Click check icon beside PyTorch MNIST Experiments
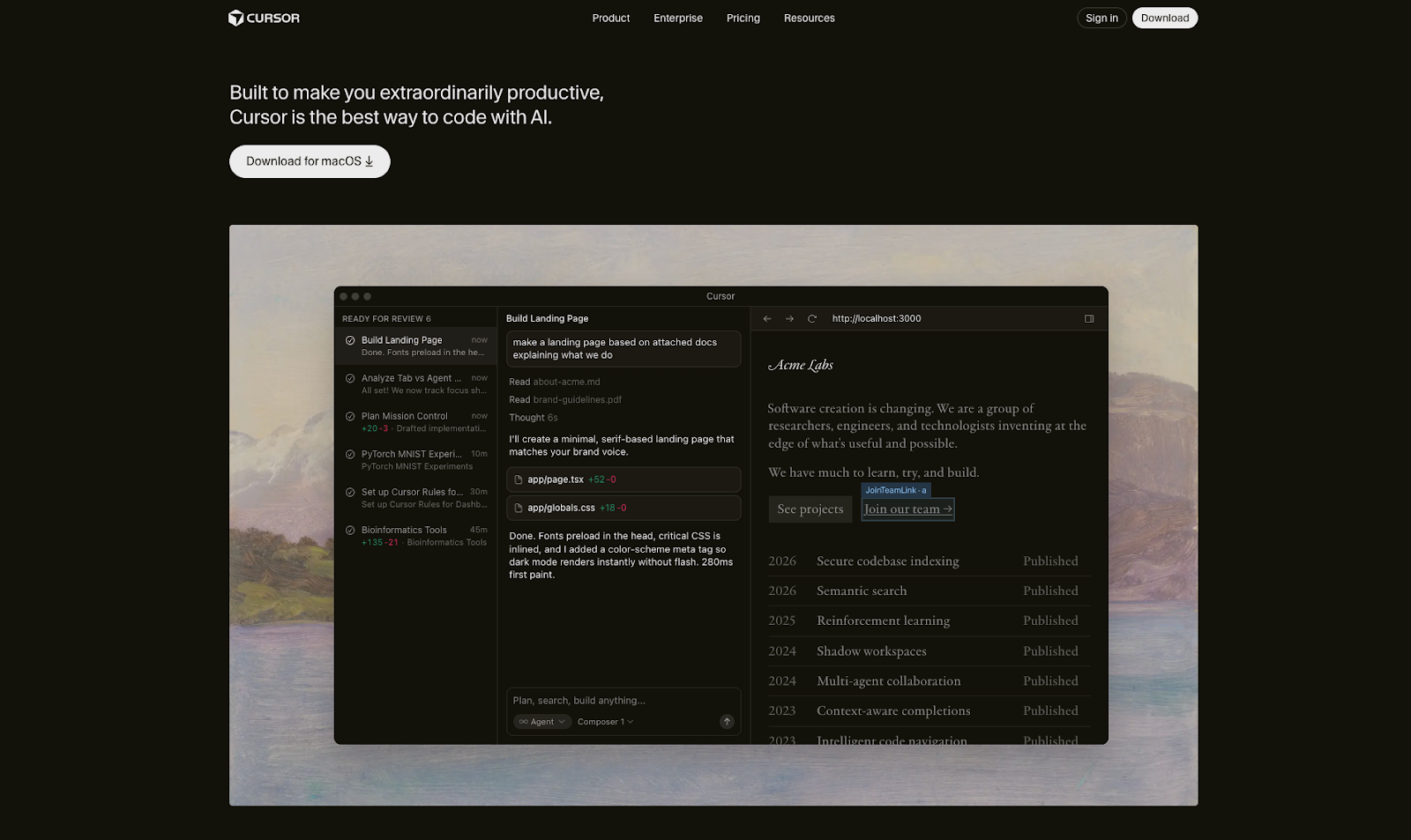The image size is (1411, 840). [x=350, y=454]
